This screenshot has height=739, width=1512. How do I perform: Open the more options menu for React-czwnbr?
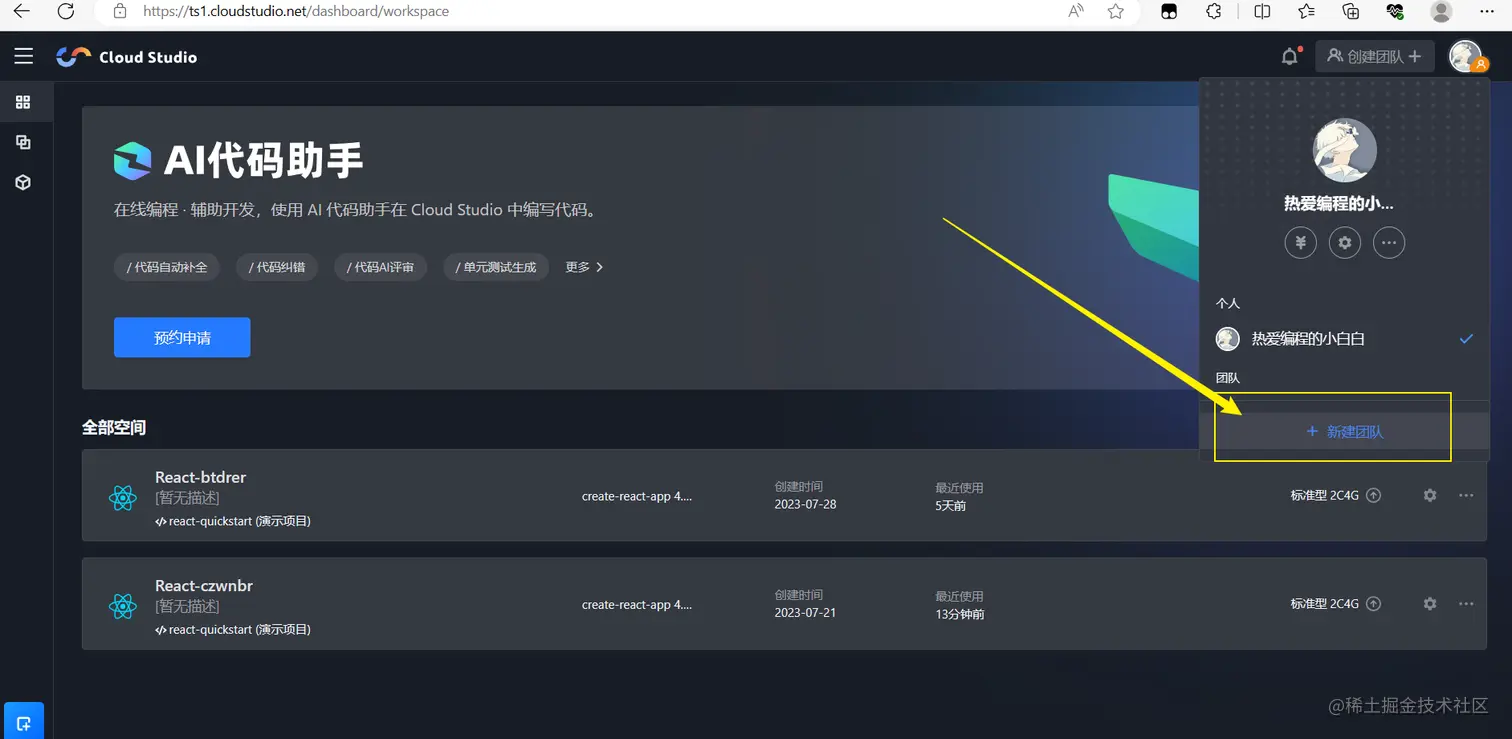coord(1466,603)
